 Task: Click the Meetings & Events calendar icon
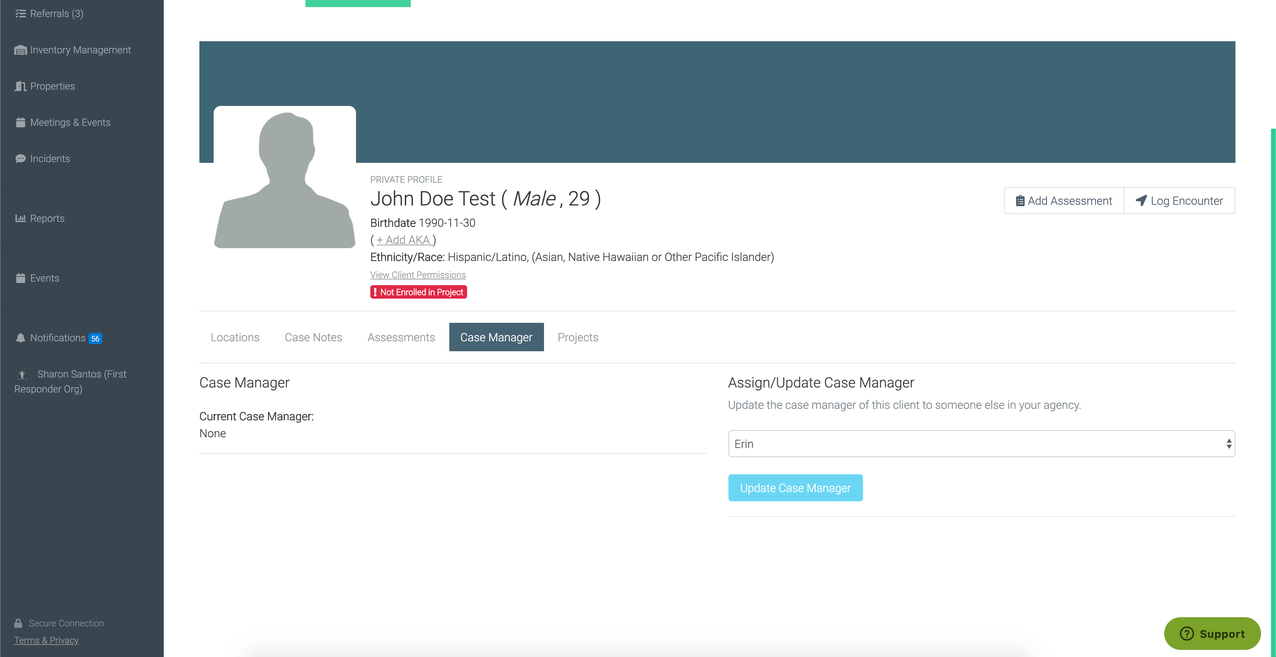tap(20, 122)
